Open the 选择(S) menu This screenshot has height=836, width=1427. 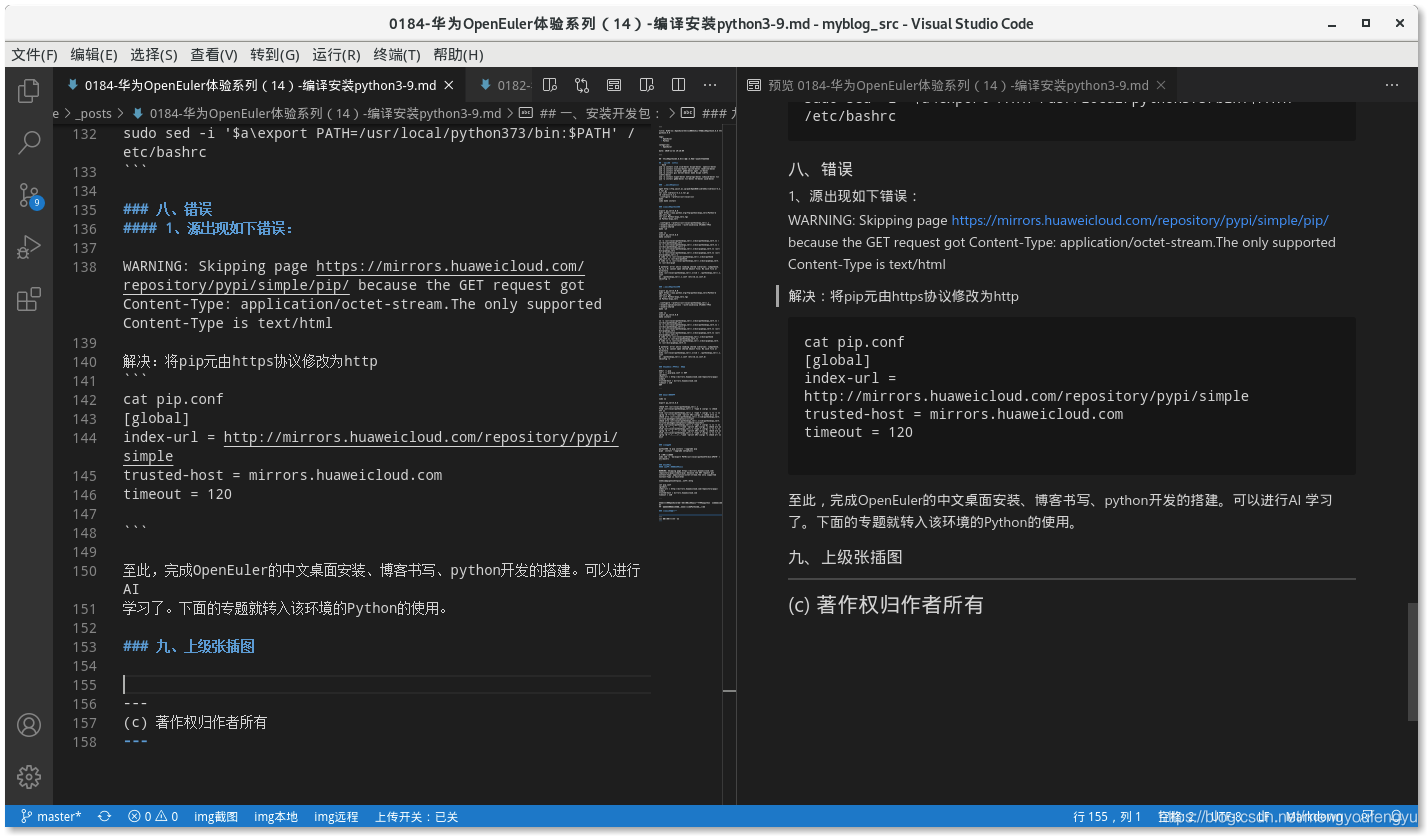pyautogui.click(x=154, y=54)
